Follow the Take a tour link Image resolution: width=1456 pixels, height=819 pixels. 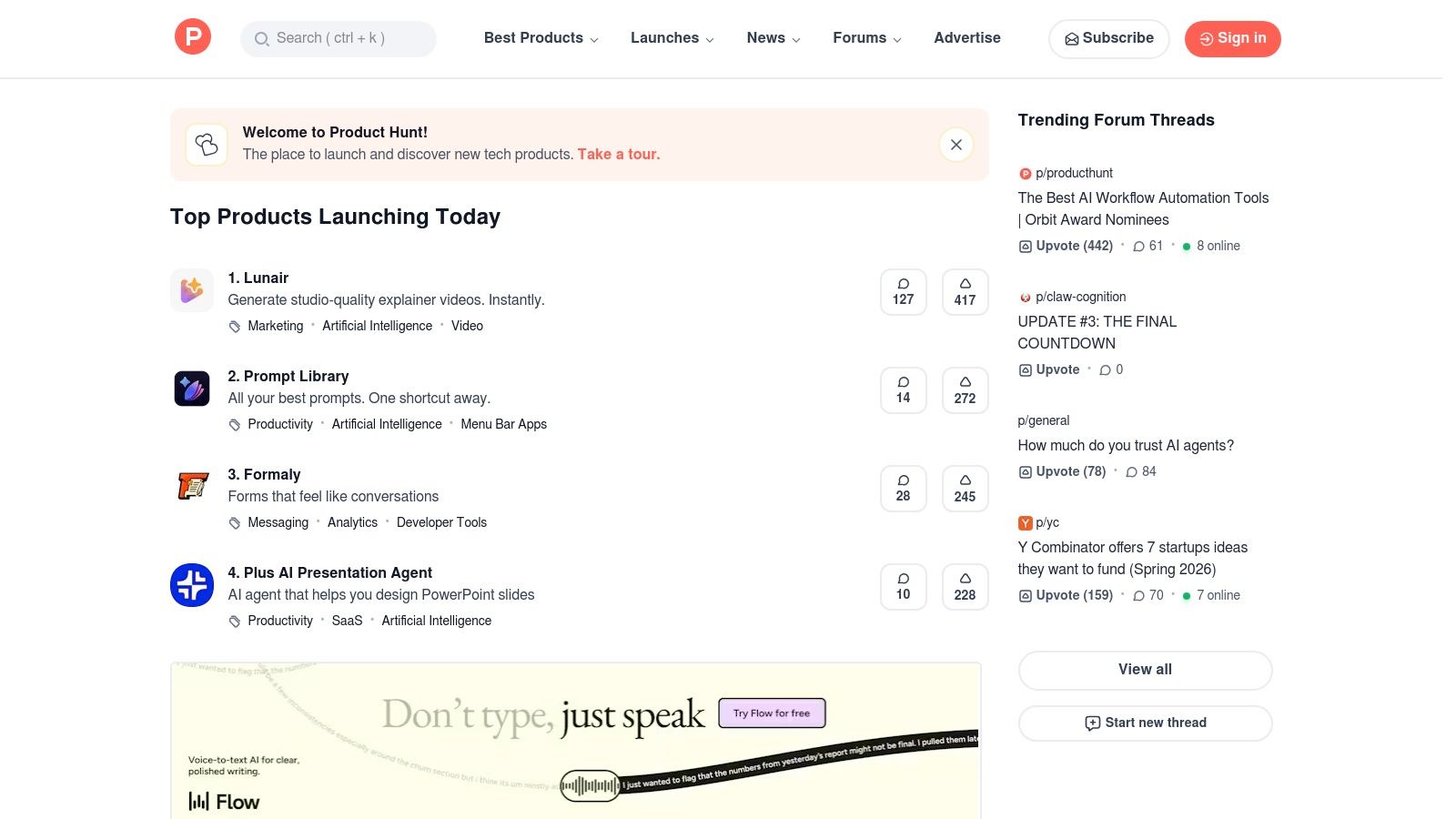[619, 155]
